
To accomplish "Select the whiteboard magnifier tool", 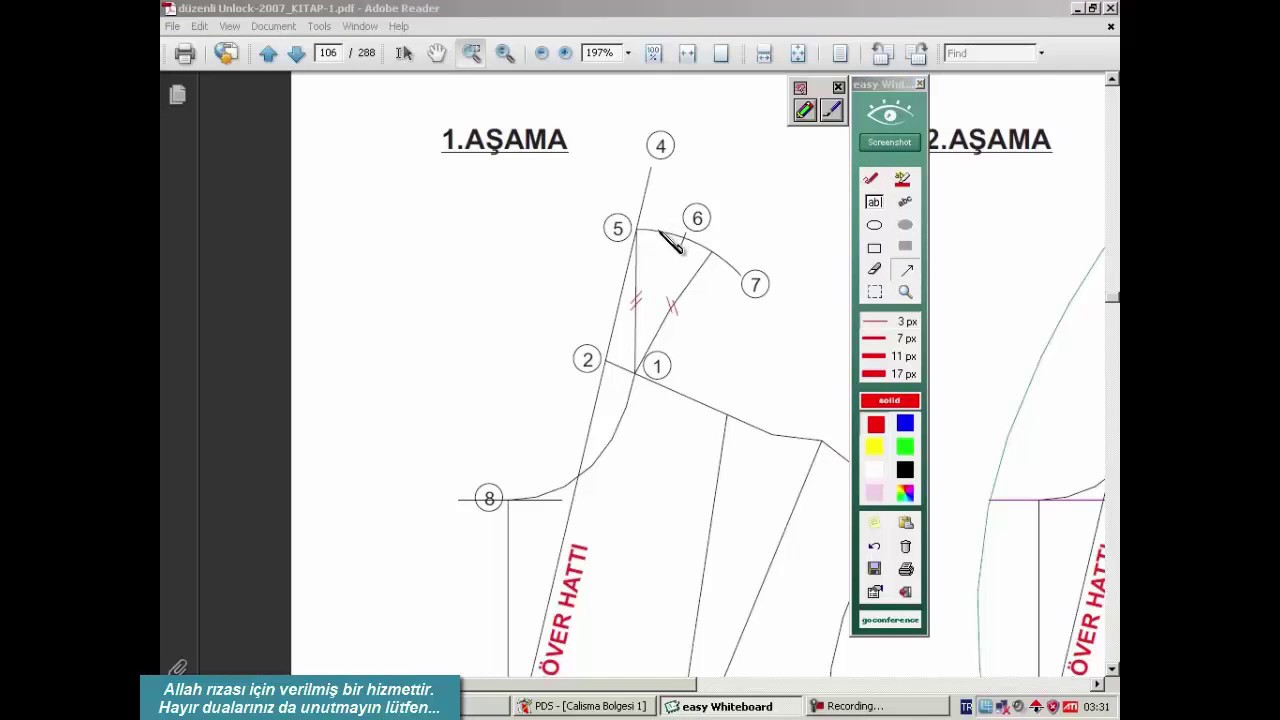I will point(905,292).
